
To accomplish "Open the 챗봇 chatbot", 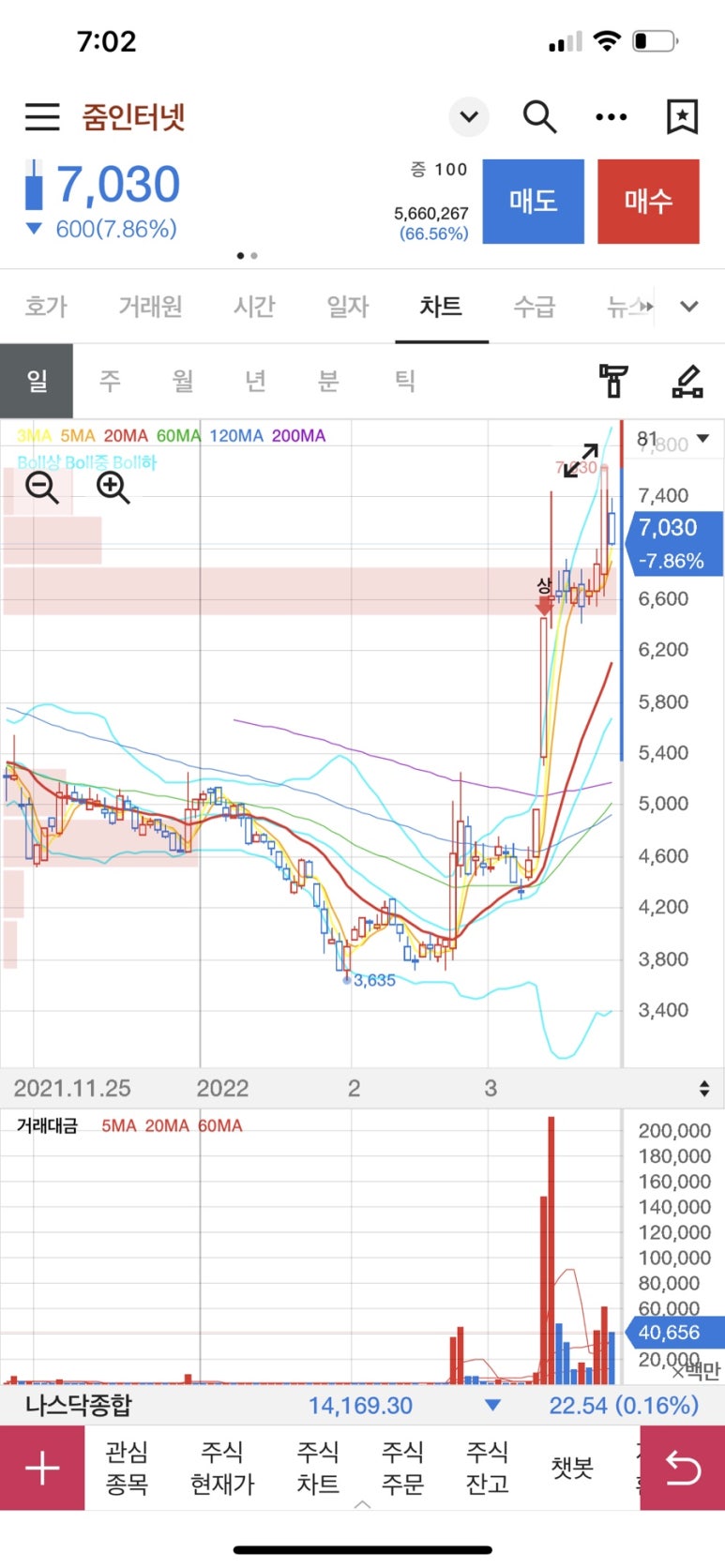I will click(x=572, y=1468).
